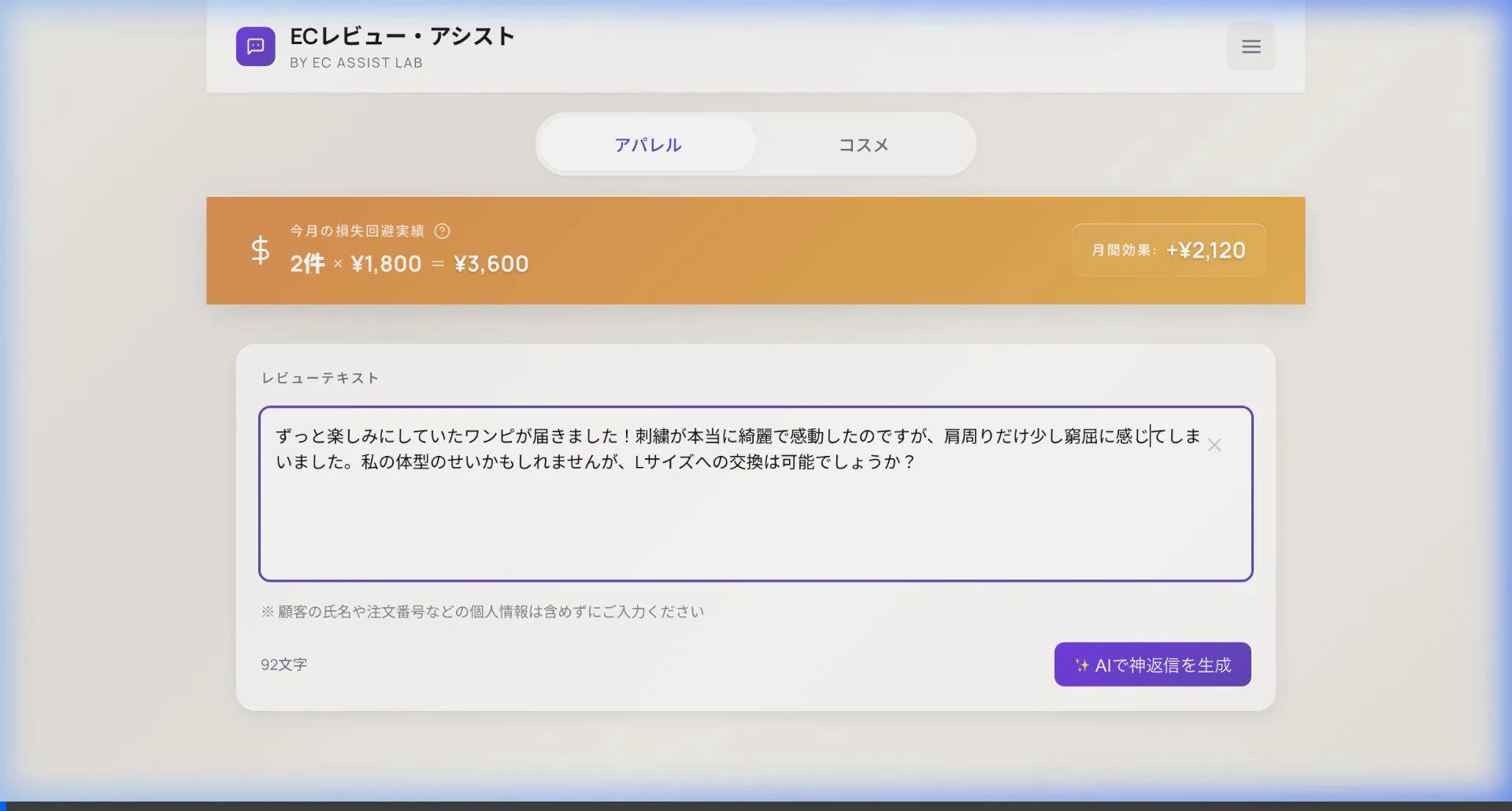Viewport: 1512px width, 811px height.
Task: Click the ¥3,600 loss-avoidance total
Action: coord(491,263)
